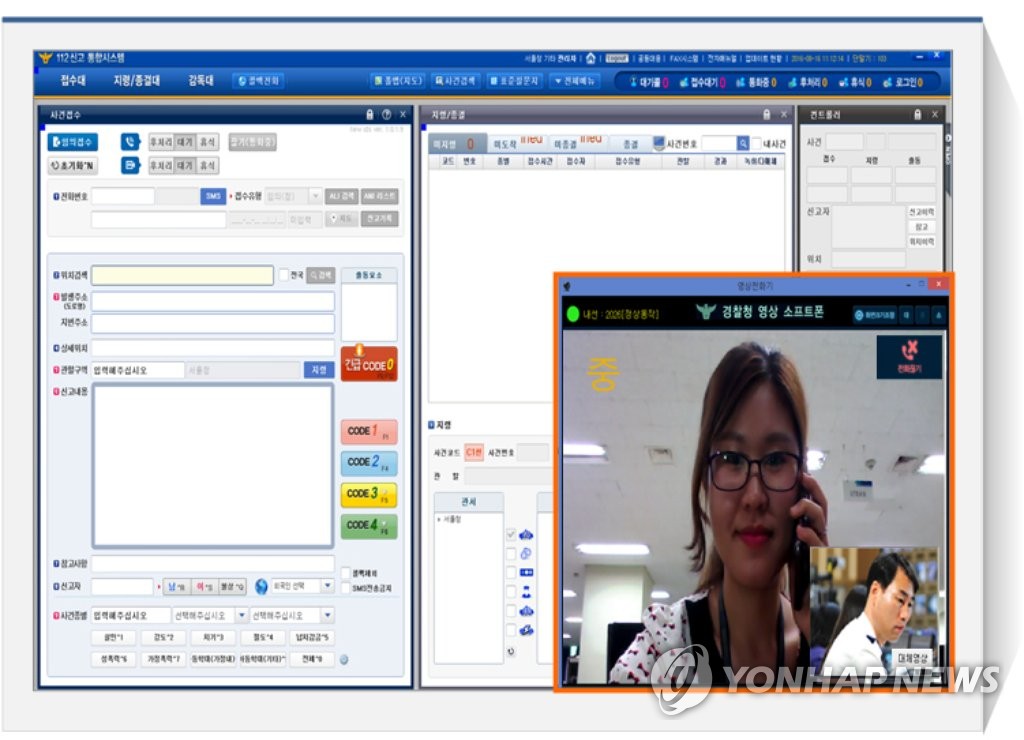The height and width of the screenshot is (740, 1024).
Task: Click the 사건번호 search magnifier icon
Action: click(x=743, y=144)
